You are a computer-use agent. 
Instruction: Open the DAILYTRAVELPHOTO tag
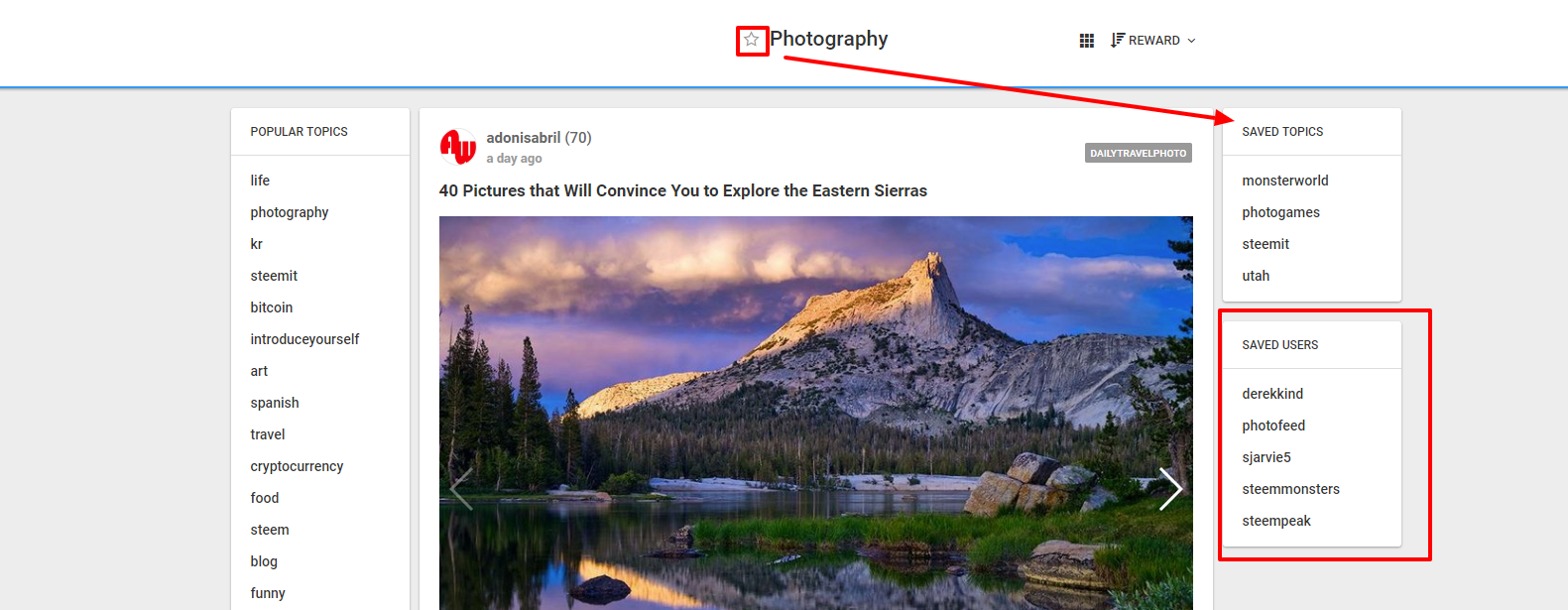point(1138,153)
